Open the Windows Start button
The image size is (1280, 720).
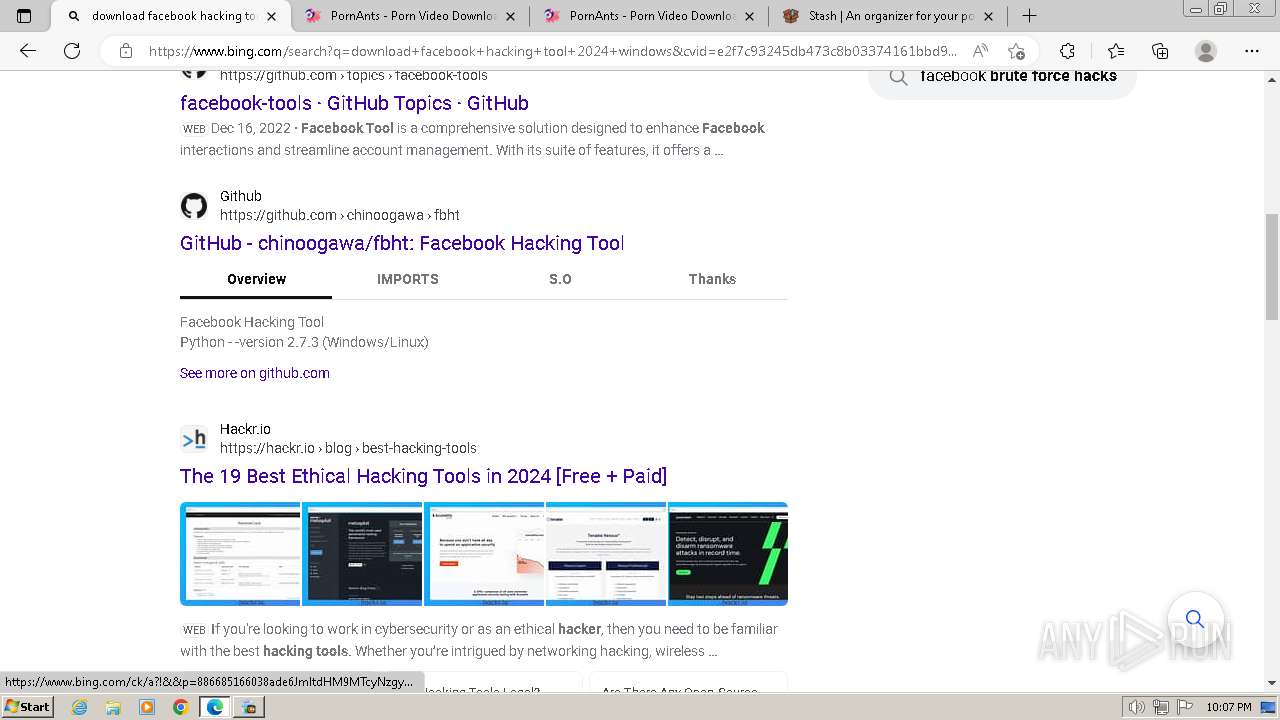(x=28, y=706)
